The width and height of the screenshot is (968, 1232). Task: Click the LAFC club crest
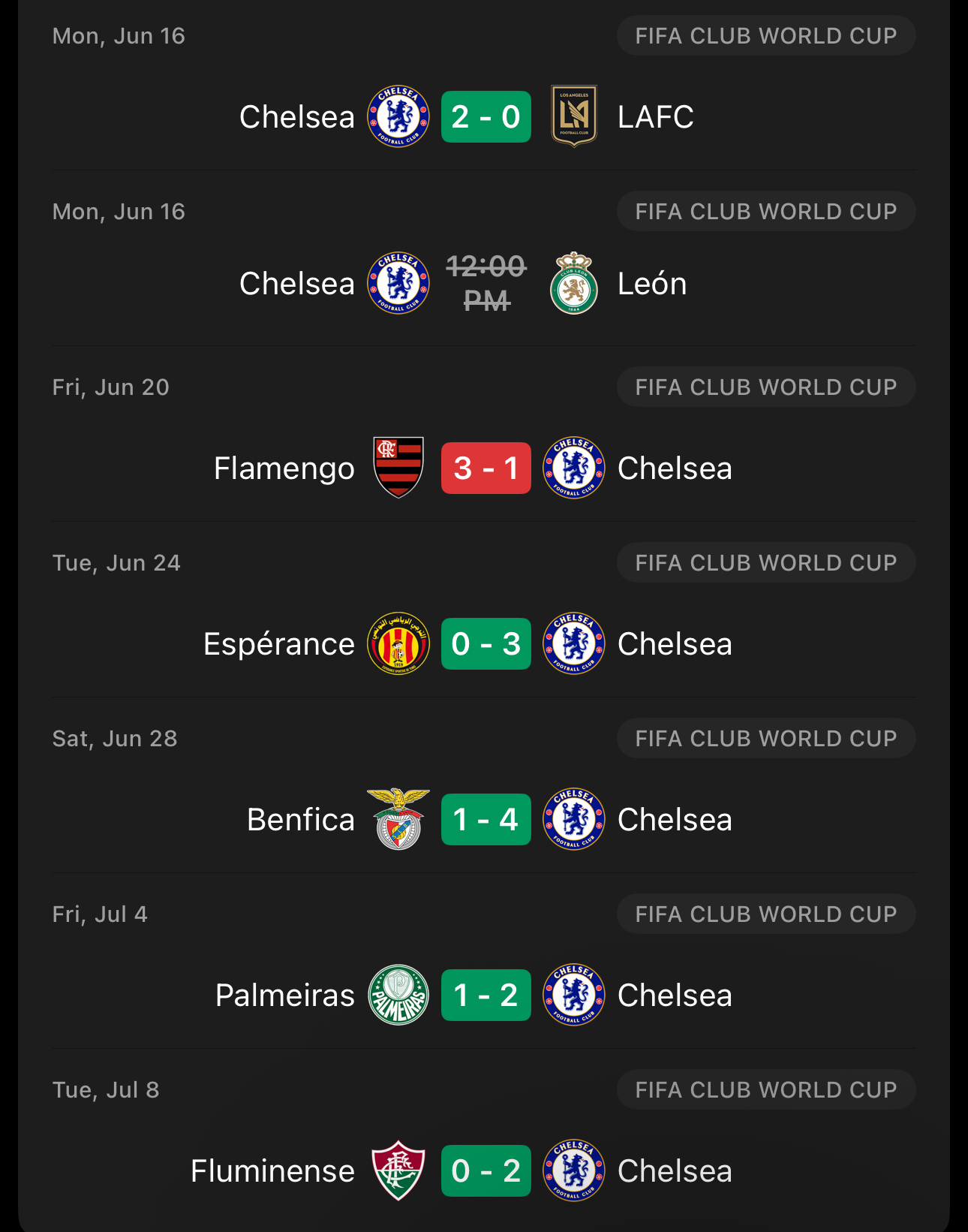click(574, 116)
